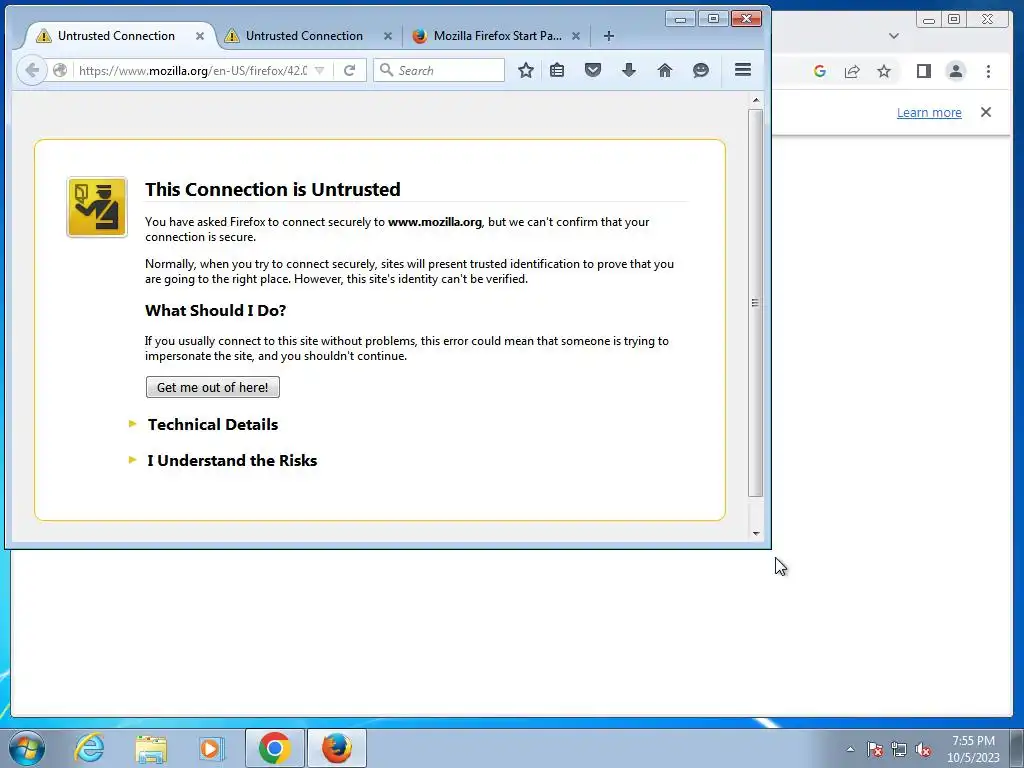Open the Firefox hamburger menu

743,70
